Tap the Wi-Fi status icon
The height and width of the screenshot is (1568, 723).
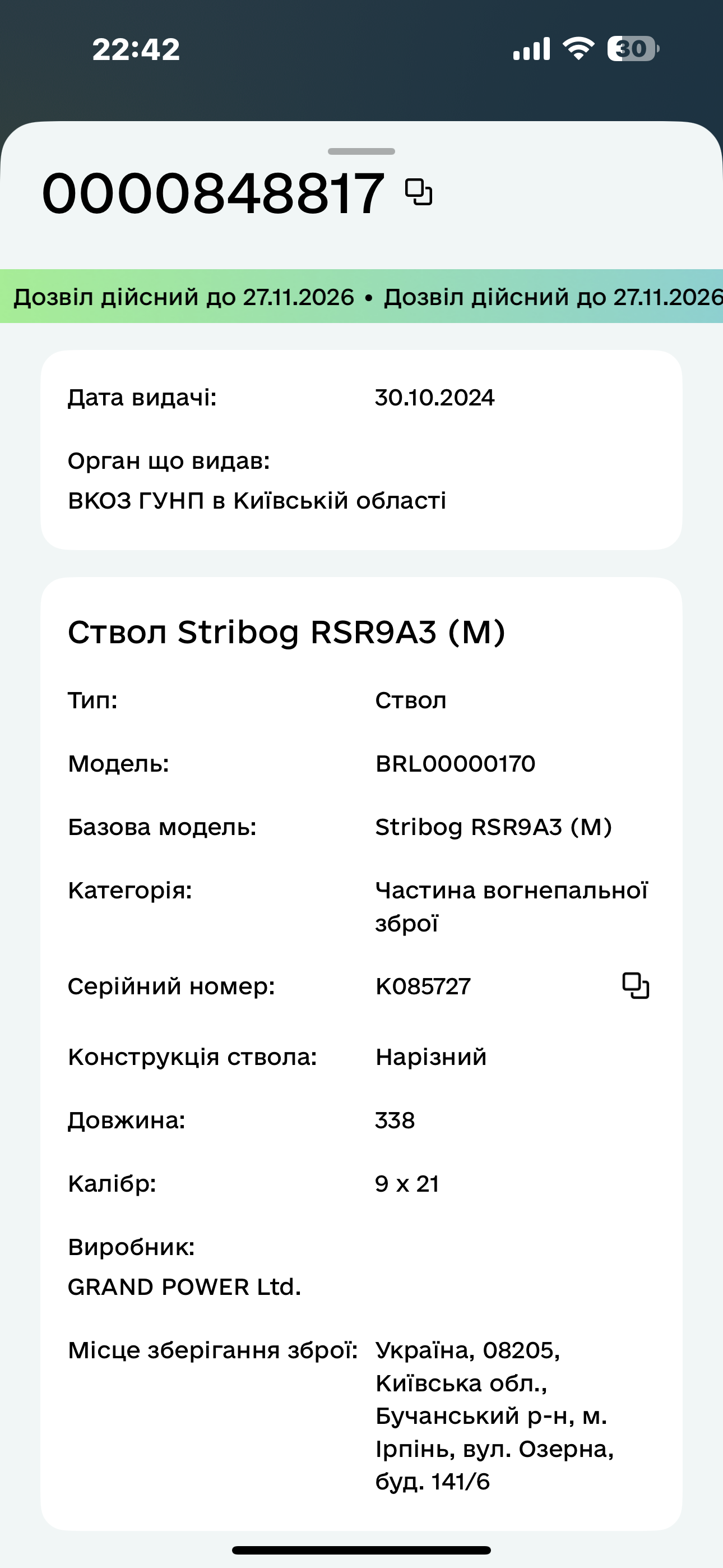(x=578, y=49)
